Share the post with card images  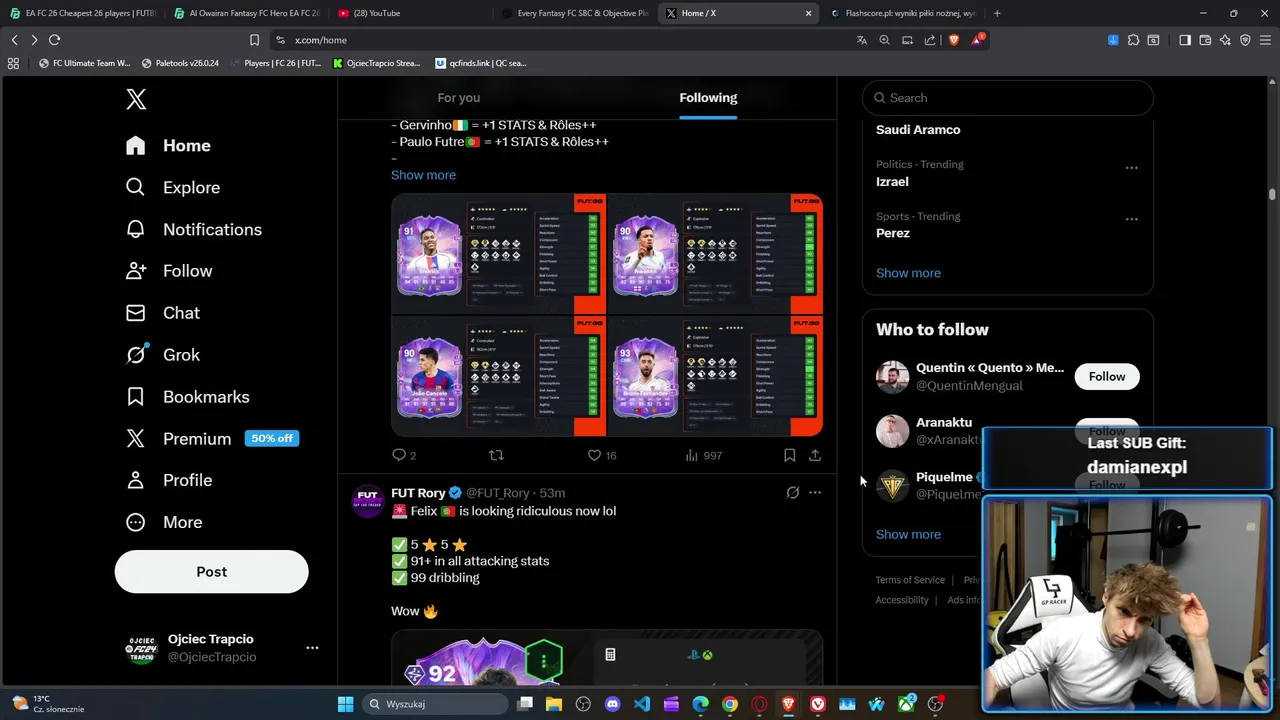click(x=815, y=455)
